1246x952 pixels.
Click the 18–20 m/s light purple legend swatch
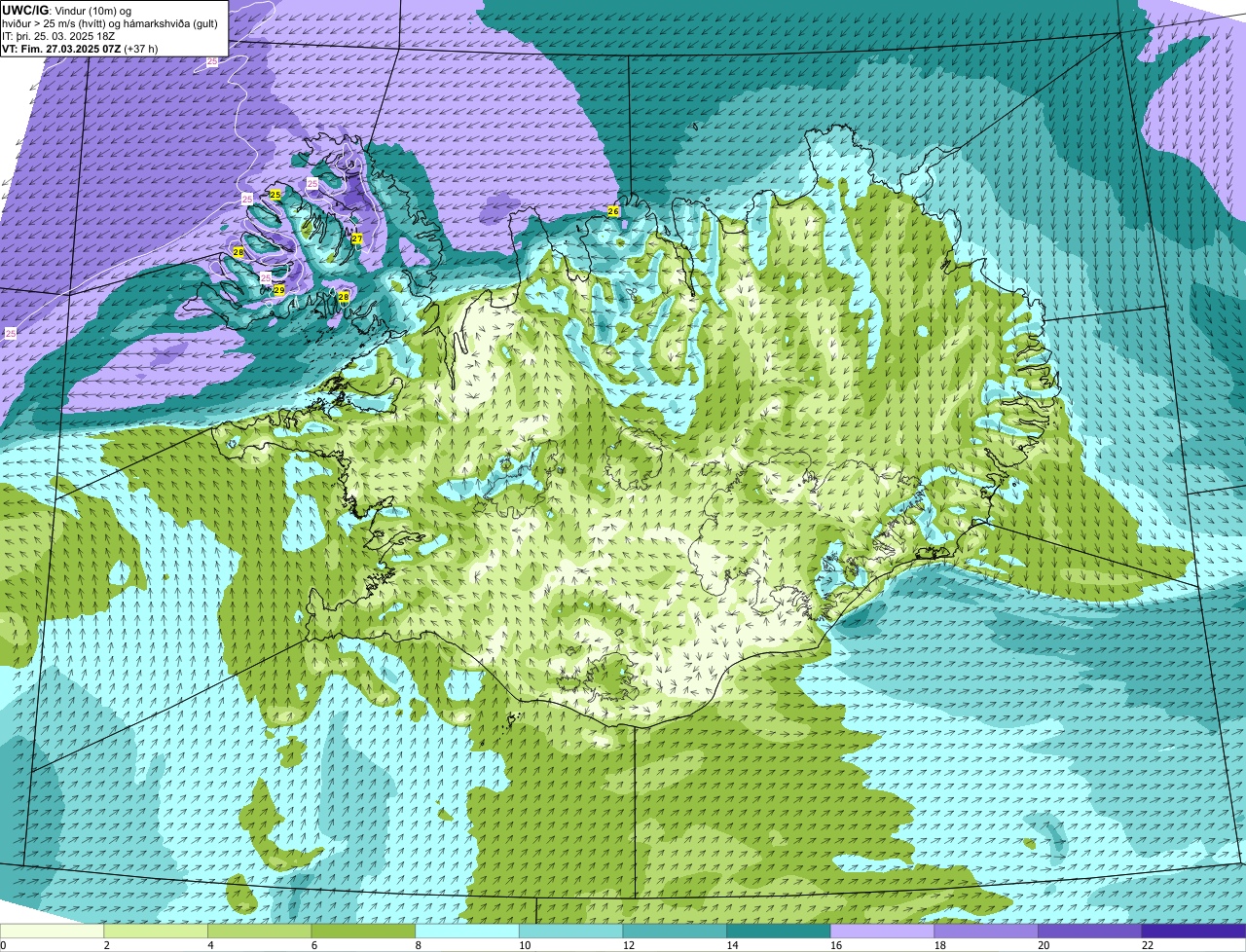click(x=986, y=931)
